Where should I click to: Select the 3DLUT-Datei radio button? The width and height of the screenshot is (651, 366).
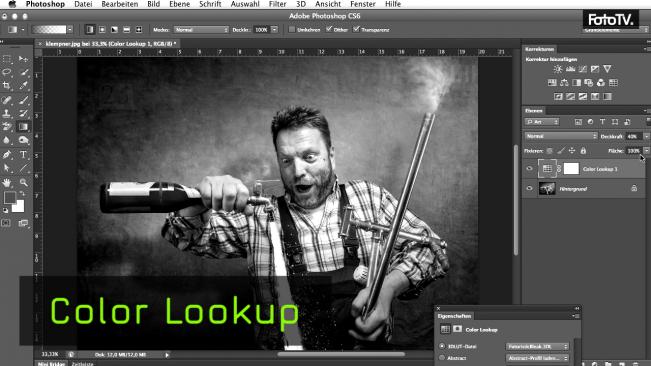tap(442, 346)
